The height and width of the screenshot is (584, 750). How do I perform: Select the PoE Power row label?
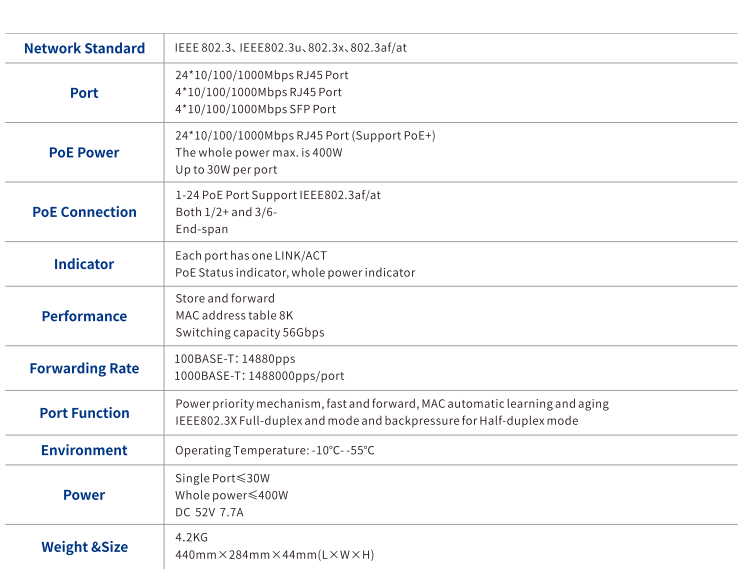tap(84, 153)
